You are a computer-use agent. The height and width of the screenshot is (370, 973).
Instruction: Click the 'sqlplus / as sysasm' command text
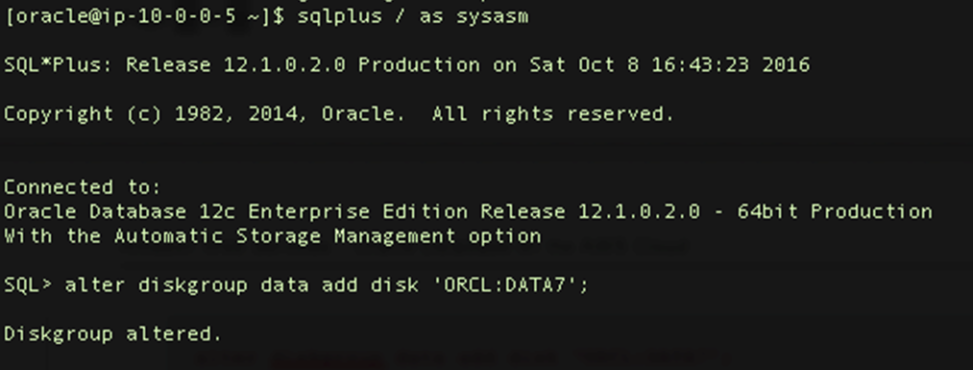(x=413, y=16)
